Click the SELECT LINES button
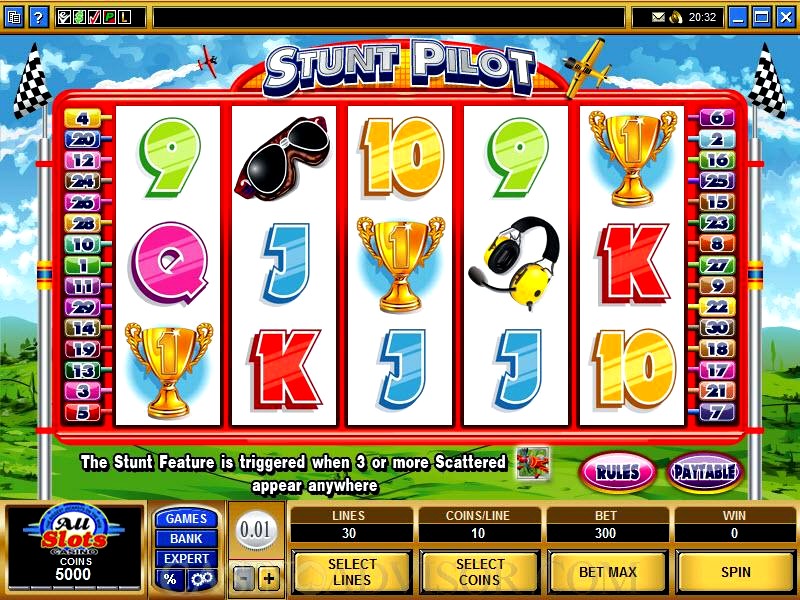Screen dimensions: 800x600 [352, 572]
